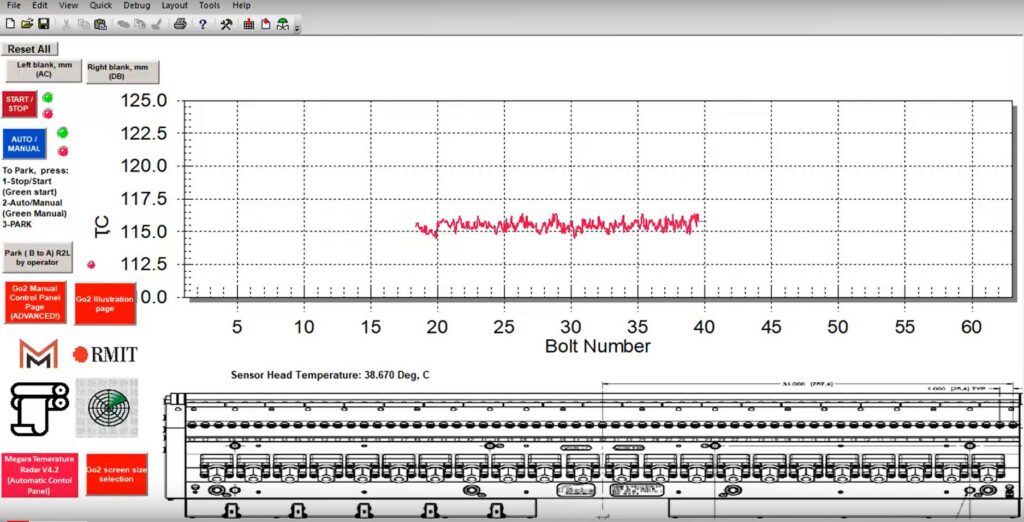1024x522 pixels.
Task: Open the Help menu
Action: pos(241,5)
